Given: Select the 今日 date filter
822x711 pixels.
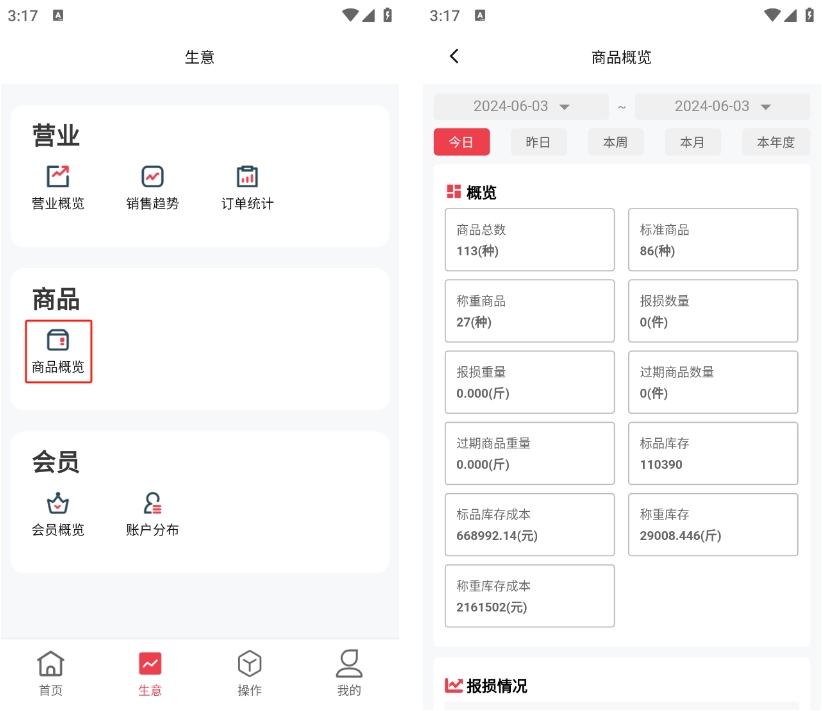Looking at the screenshot, I should pyautogui.click(x=461, y=142).
